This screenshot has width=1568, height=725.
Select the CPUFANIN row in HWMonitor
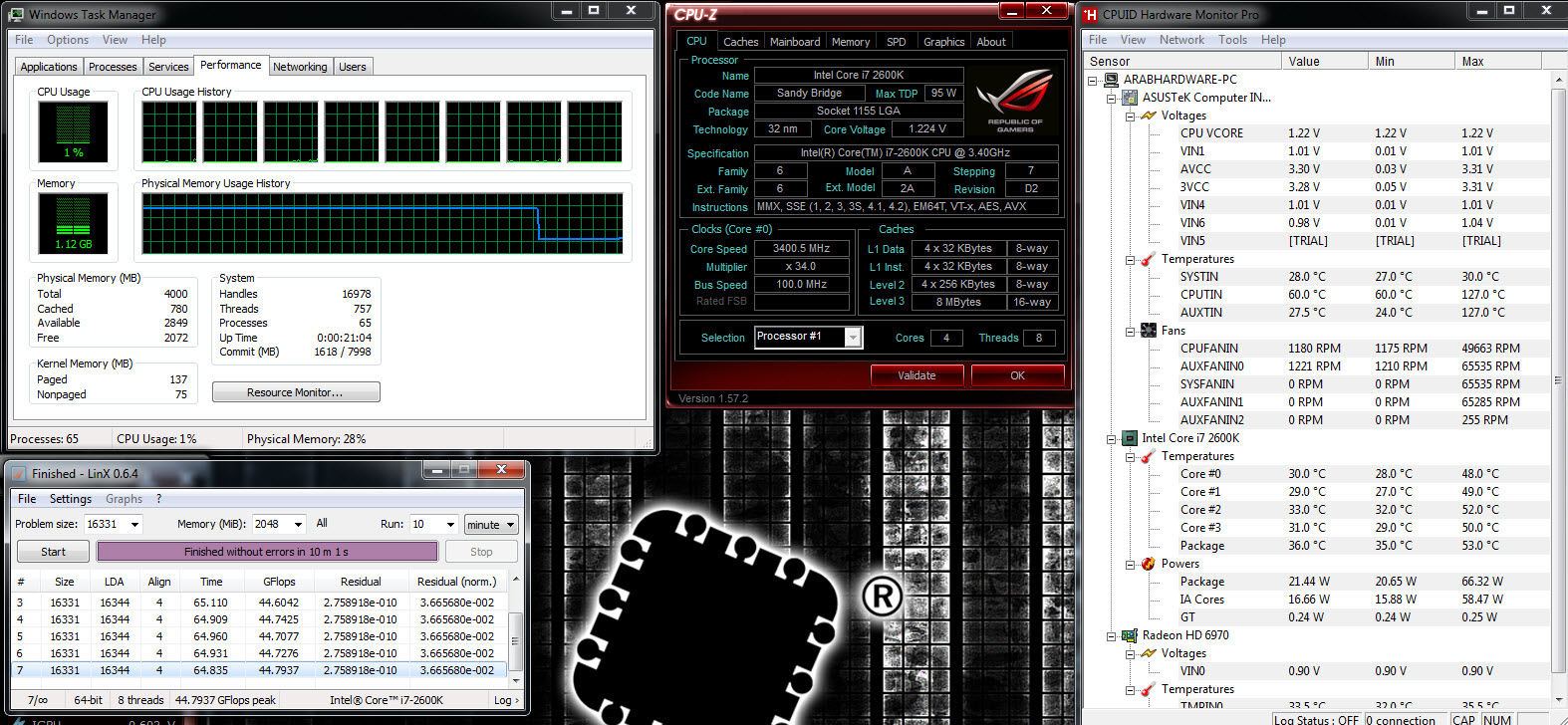click(x=1317, y=349)
